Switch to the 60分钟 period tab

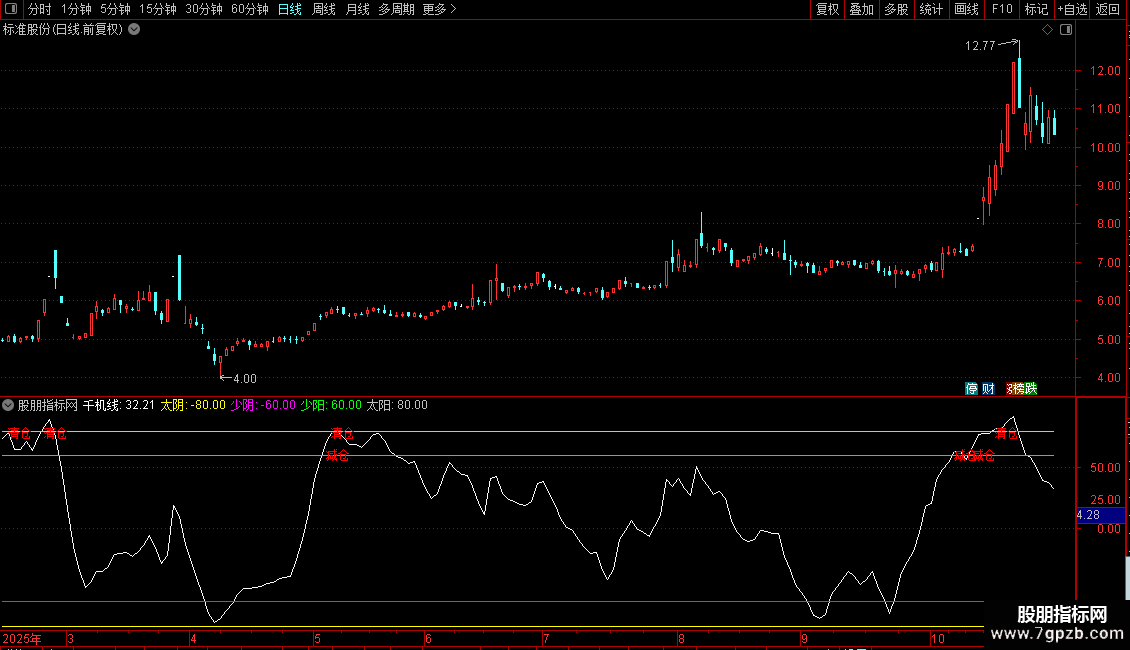pyautogui.click(x=249, y=9)
